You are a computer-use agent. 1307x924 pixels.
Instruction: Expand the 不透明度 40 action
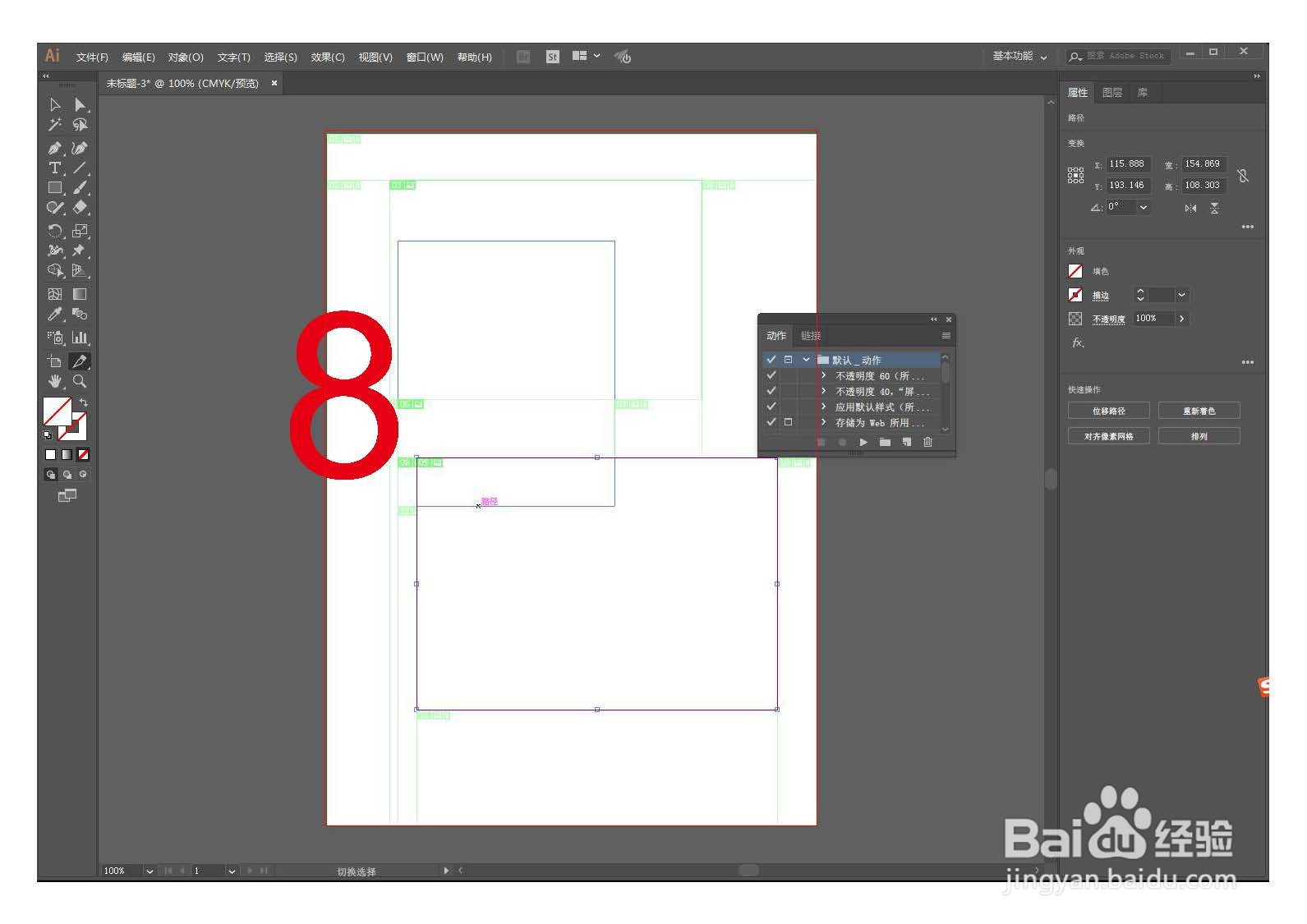(824, 391)
